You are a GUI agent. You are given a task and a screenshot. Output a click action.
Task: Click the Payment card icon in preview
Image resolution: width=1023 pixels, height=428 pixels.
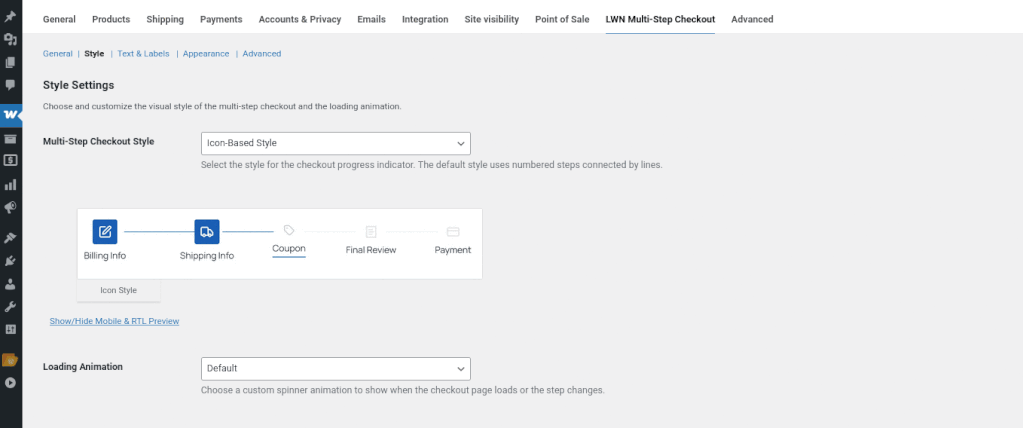click(x=453, y=231)
